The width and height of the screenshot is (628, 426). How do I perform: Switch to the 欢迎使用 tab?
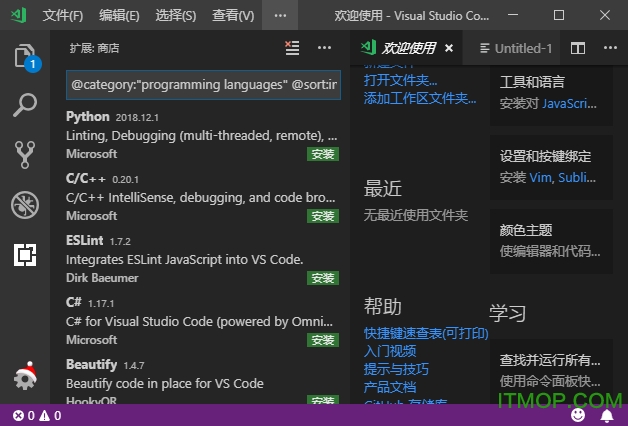408,48
